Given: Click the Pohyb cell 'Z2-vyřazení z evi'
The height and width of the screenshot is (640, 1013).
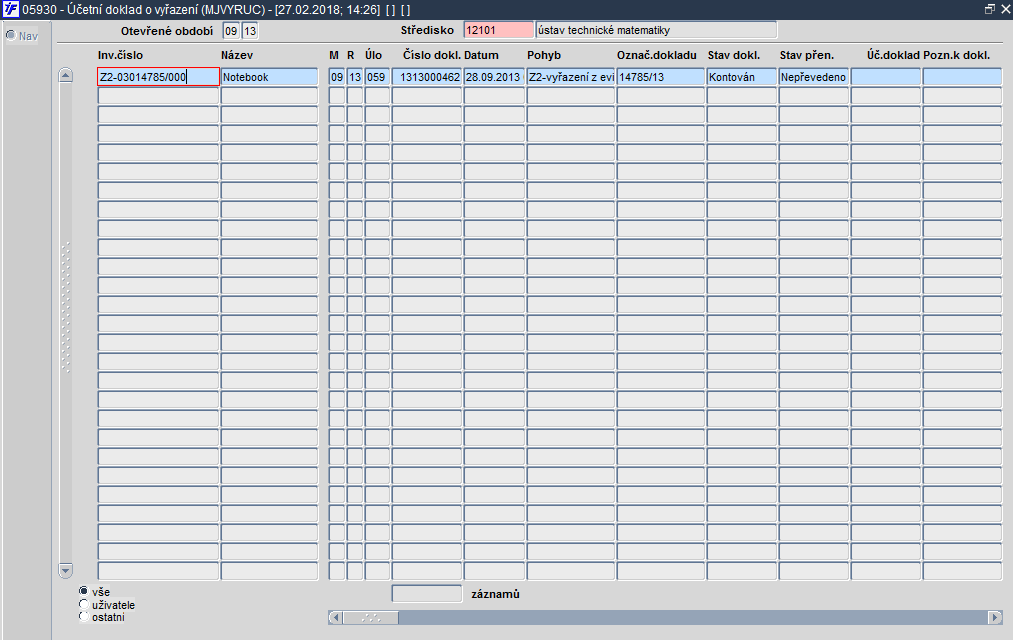Looking at the screenshot, I should [570, 77].
